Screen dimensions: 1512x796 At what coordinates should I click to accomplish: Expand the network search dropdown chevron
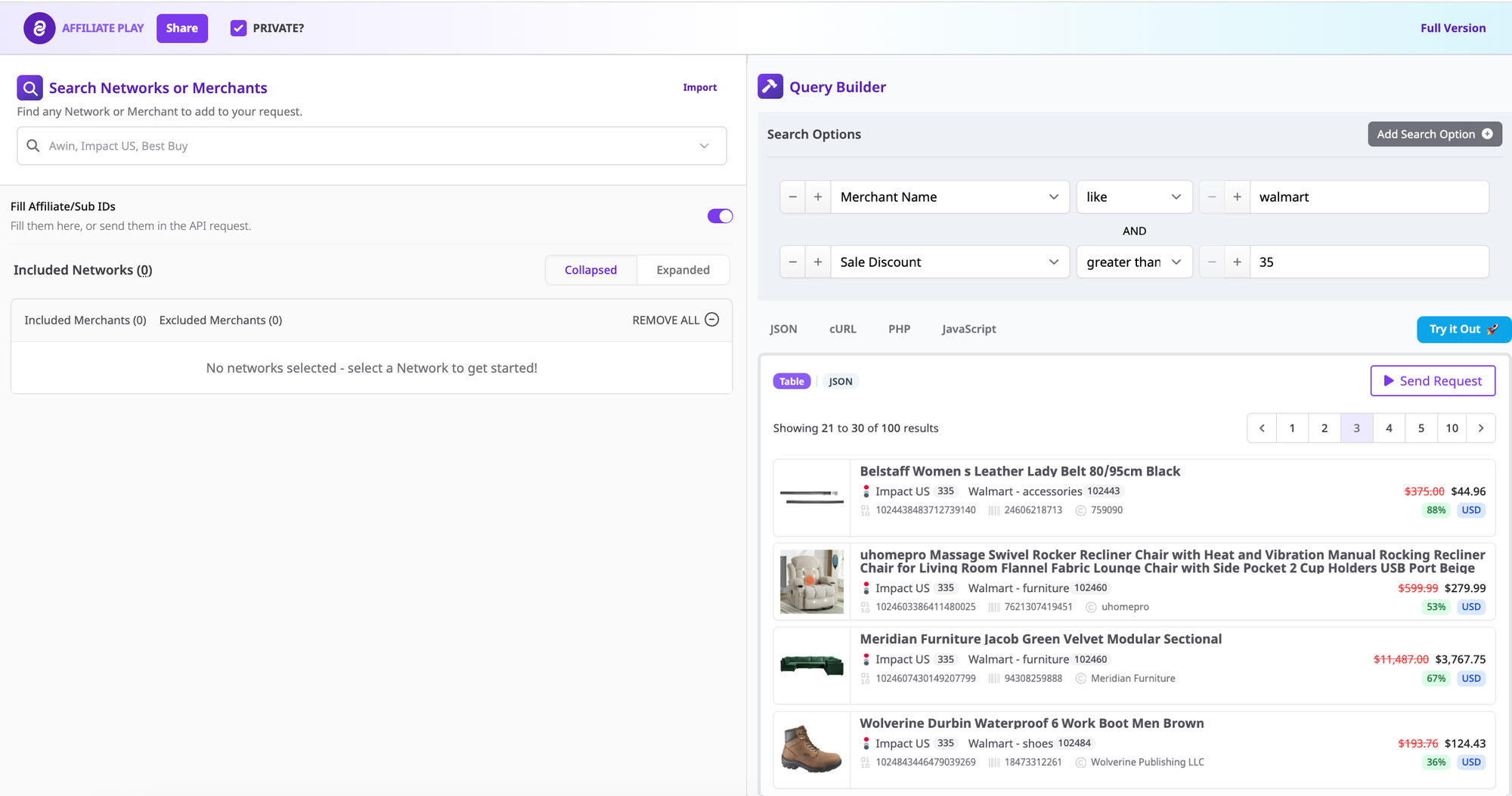[705, 146]
